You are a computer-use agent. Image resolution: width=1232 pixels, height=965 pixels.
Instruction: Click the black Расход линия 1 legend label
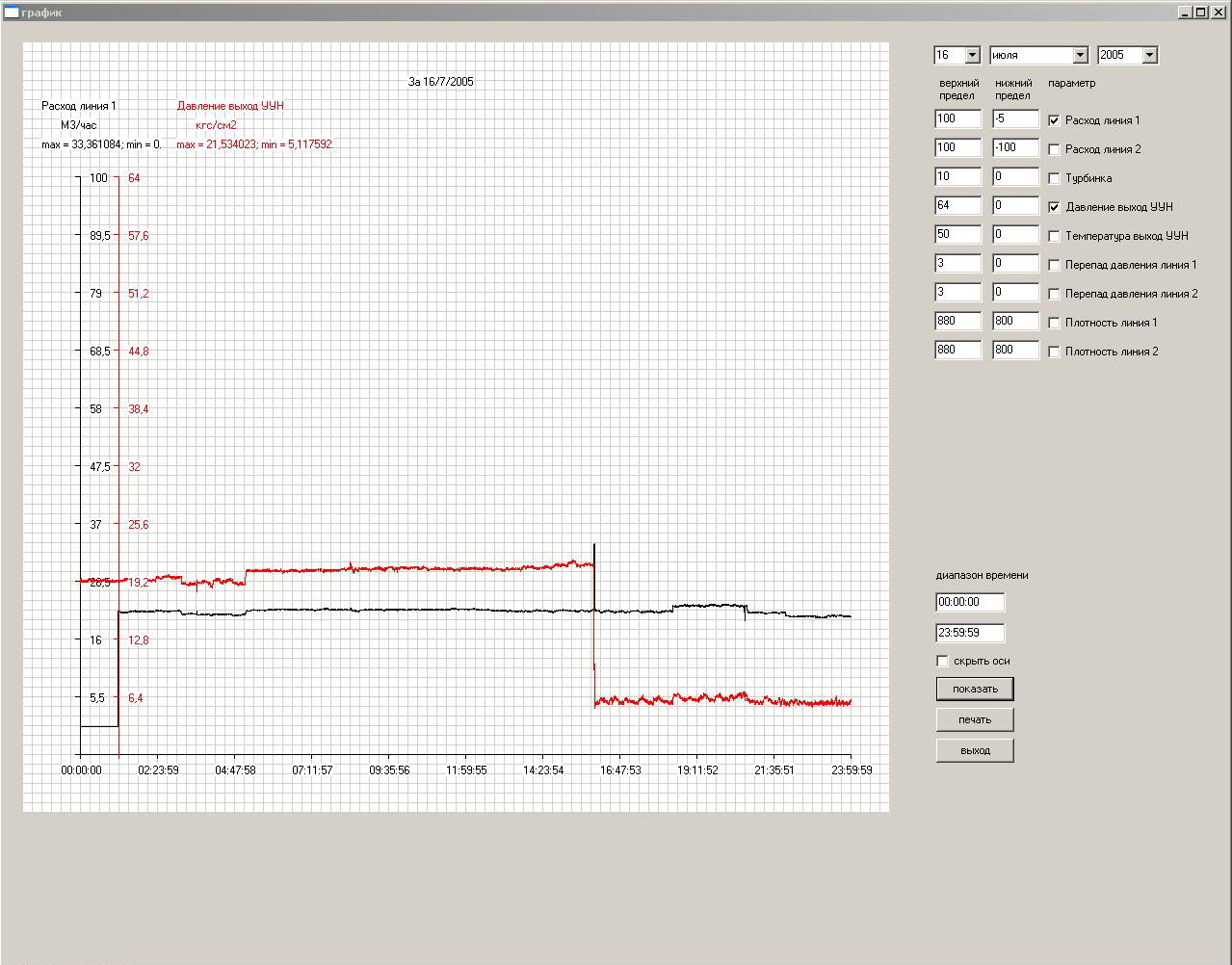[79, 106]
